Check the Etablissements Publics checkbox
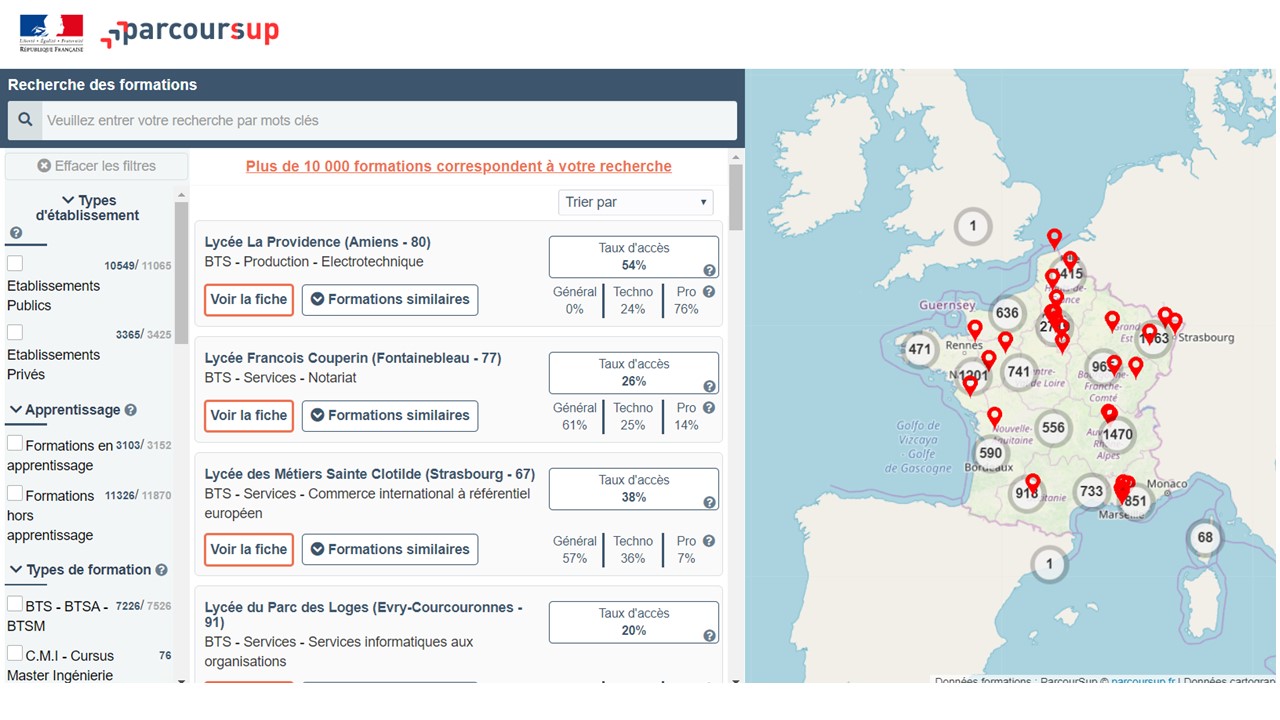Viewport: 1280px width, 720px height. coord(15,264)
